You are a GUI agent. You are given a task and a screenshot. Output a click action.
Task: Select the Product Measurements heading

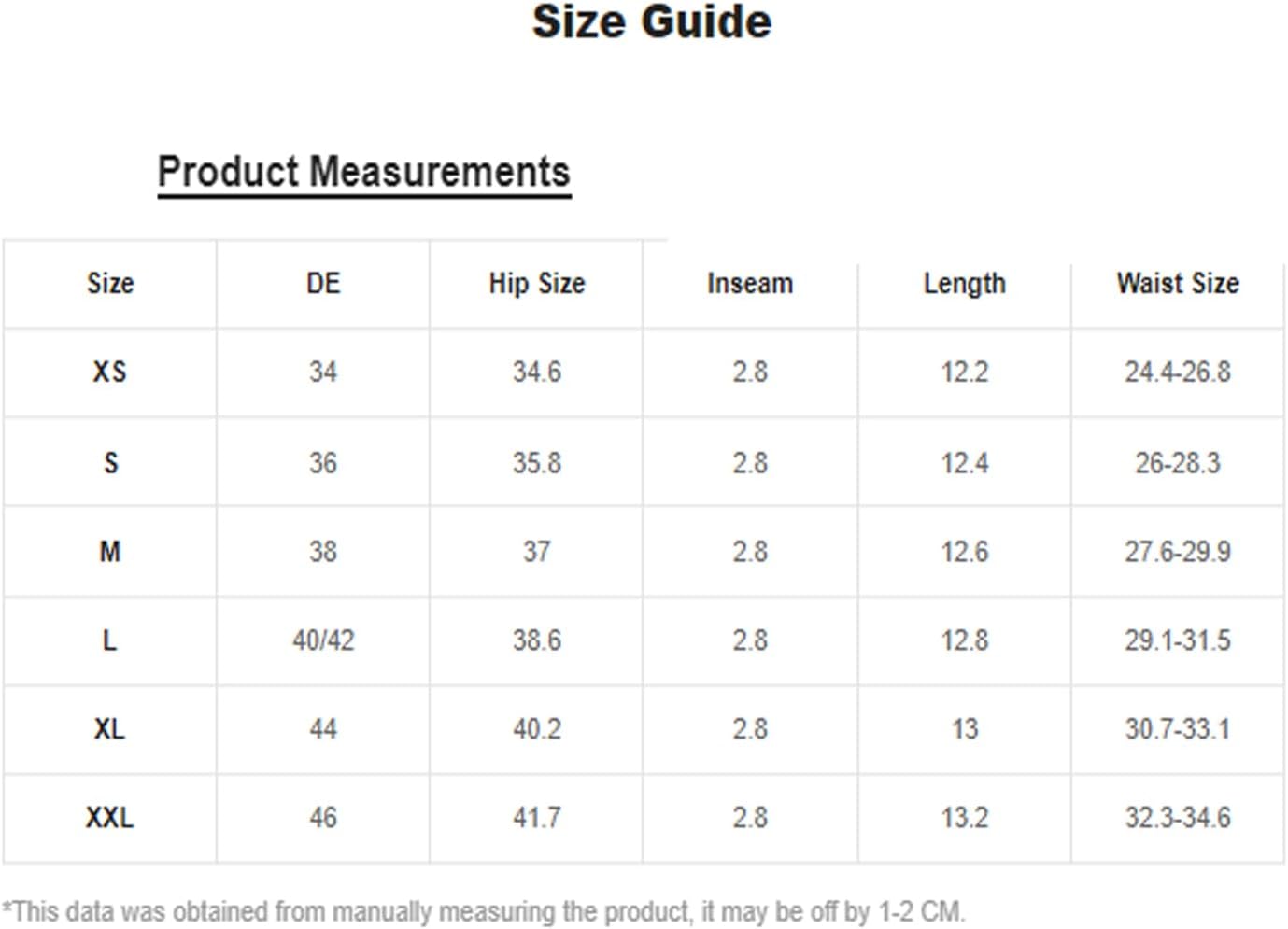[x=364, y=173]
